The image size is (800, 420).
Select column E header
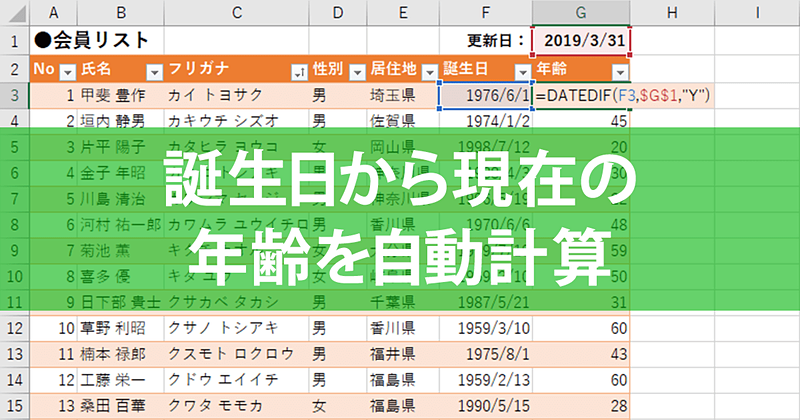coord(403,13)
